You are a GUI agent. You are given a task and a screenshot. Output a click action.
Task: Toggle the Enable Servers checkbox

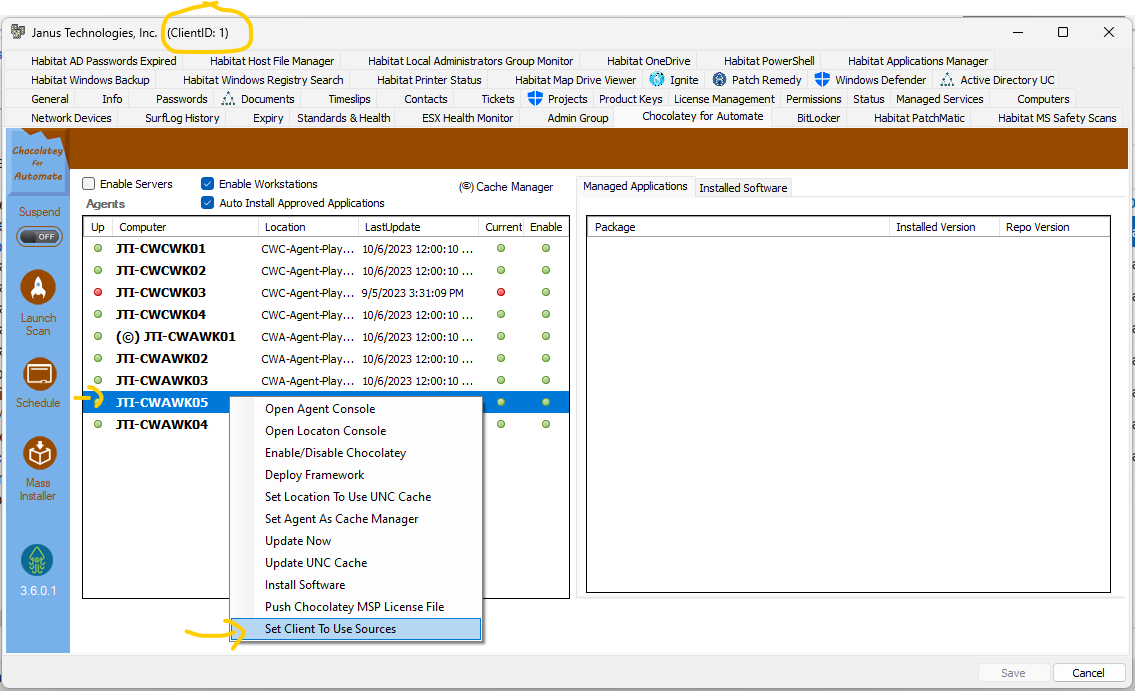(89, 184)
